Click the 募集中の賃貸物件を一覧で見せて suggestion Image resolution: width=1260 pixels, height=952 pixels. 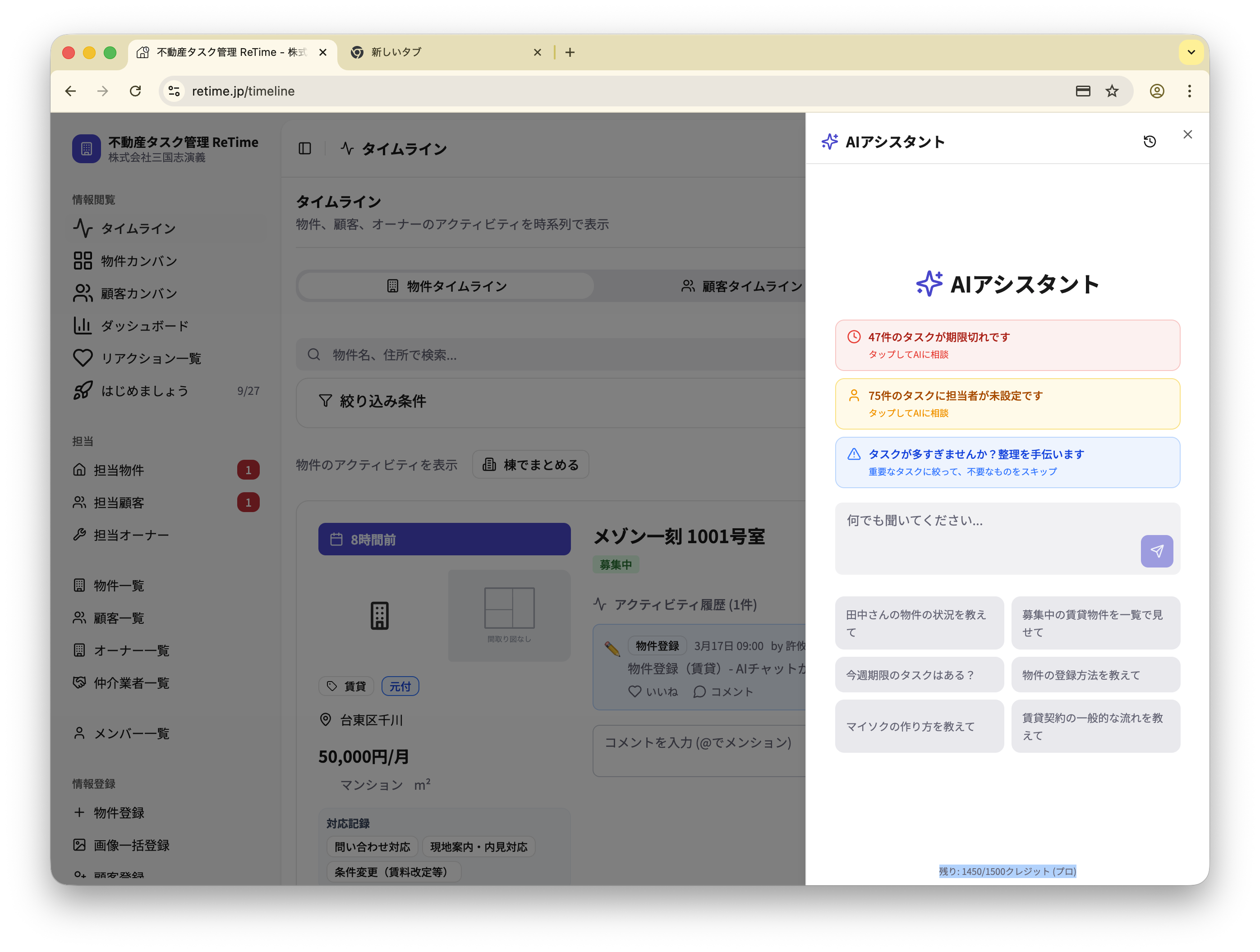[1095, 623]
